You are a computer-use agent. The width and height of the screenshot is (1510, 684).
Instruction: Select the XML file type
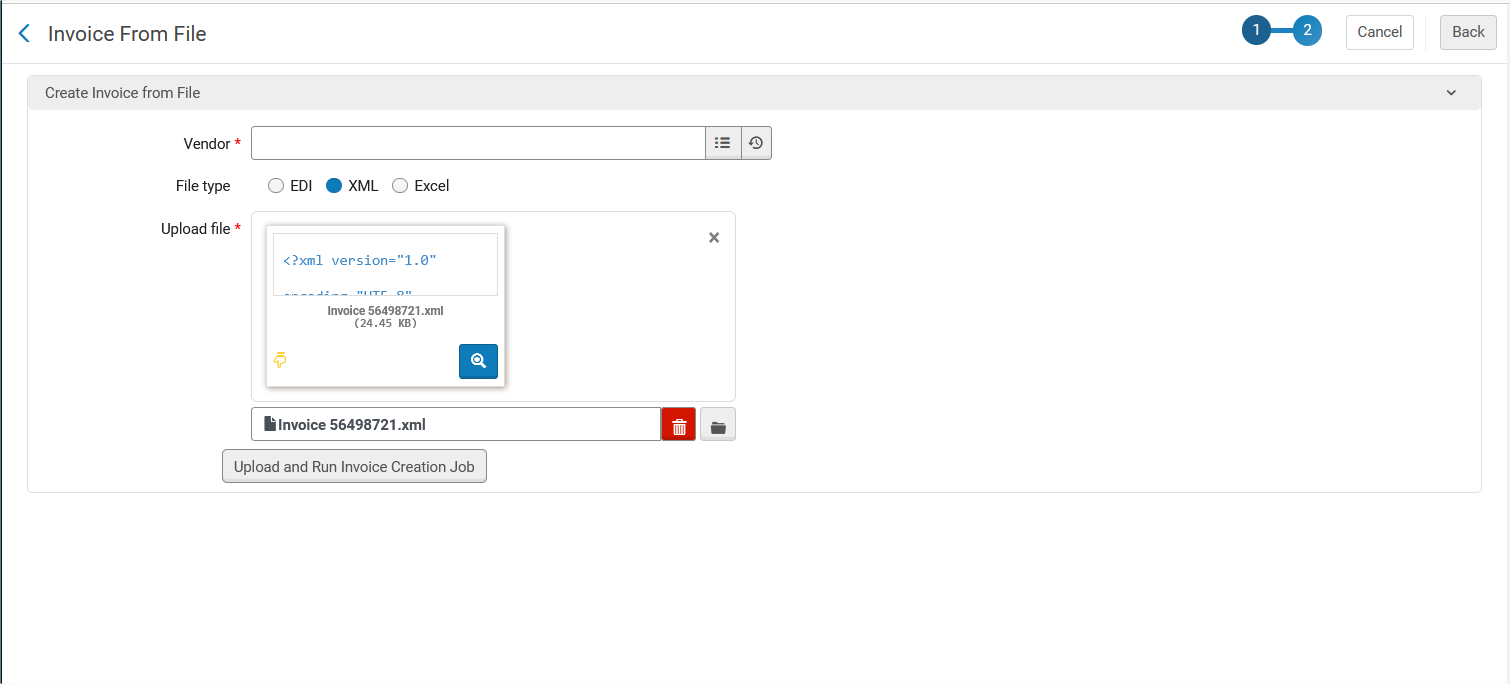click(334, 186)
